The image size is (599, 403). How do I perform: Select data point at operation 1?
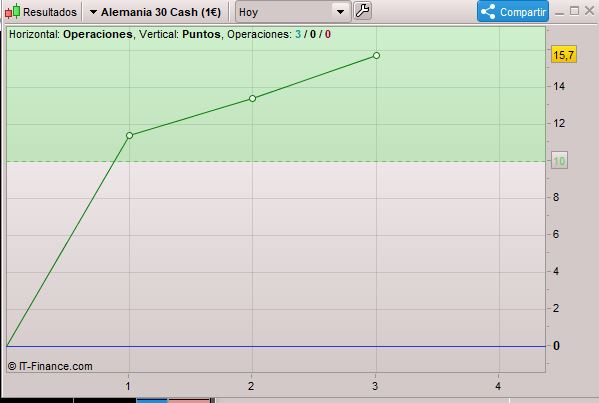[130, 135]
